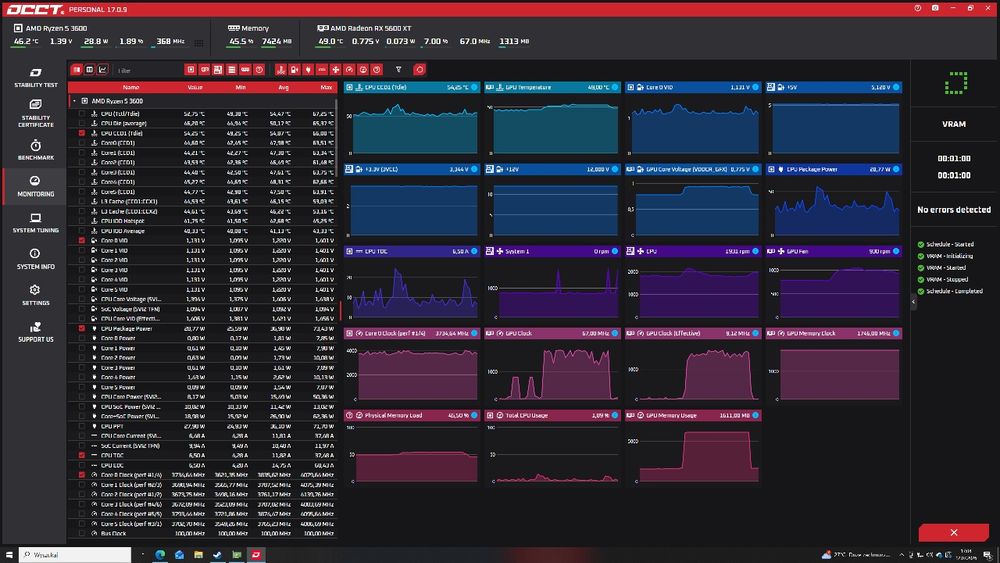The image size is (1000, 563).
Task: Sort the table by the Name column
Action: pos(131,87)
